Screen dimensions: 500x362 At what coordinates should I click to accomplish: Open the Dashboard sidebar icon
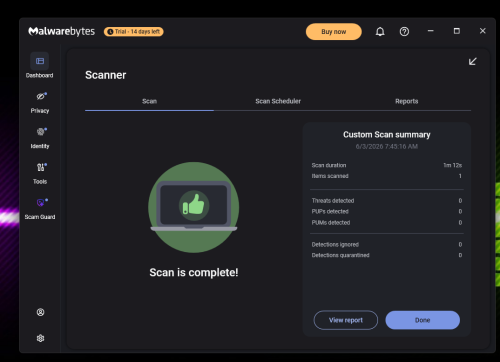pos(40,61)
